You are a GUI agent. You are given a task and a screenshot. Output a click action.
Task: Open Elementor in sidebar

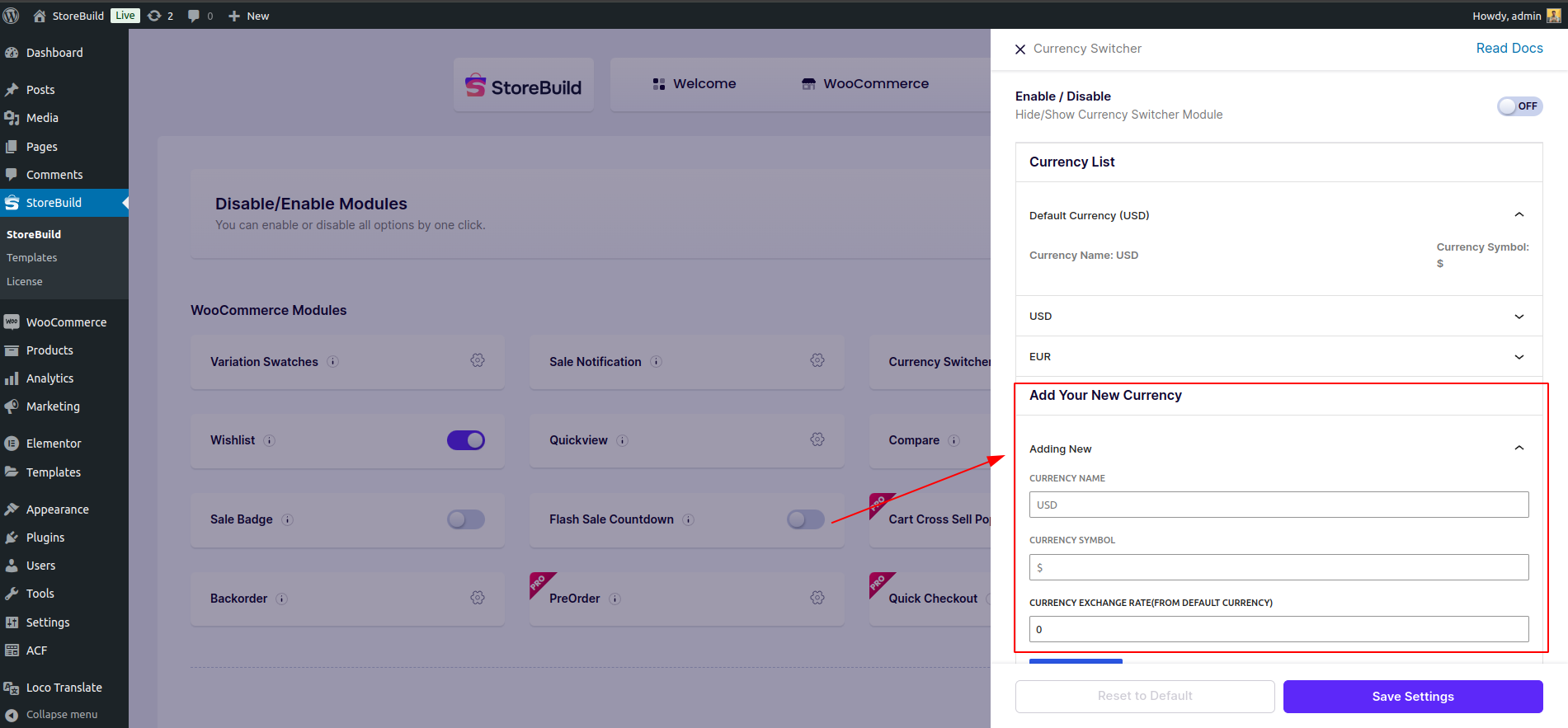point(64,444)
